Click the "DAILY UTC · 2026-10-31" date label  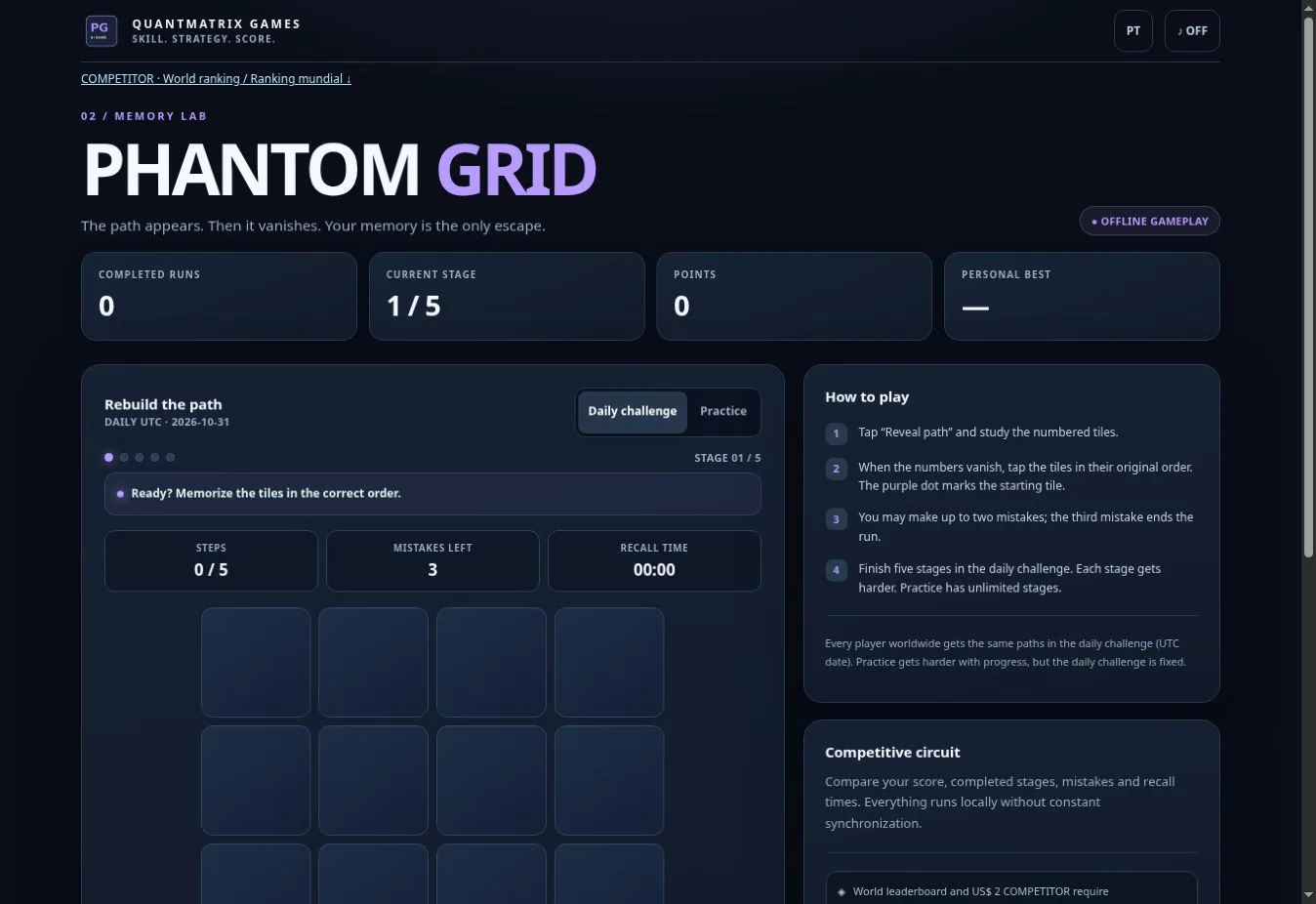[167, 423]
